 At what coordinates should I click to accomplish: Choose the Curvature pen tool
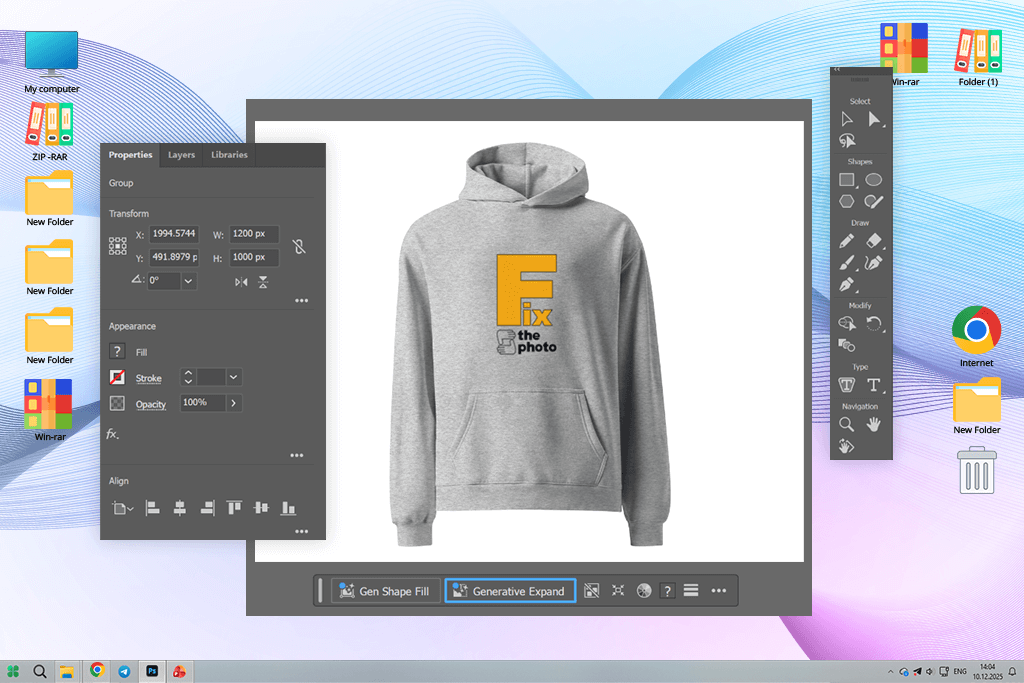coord(874,262)
